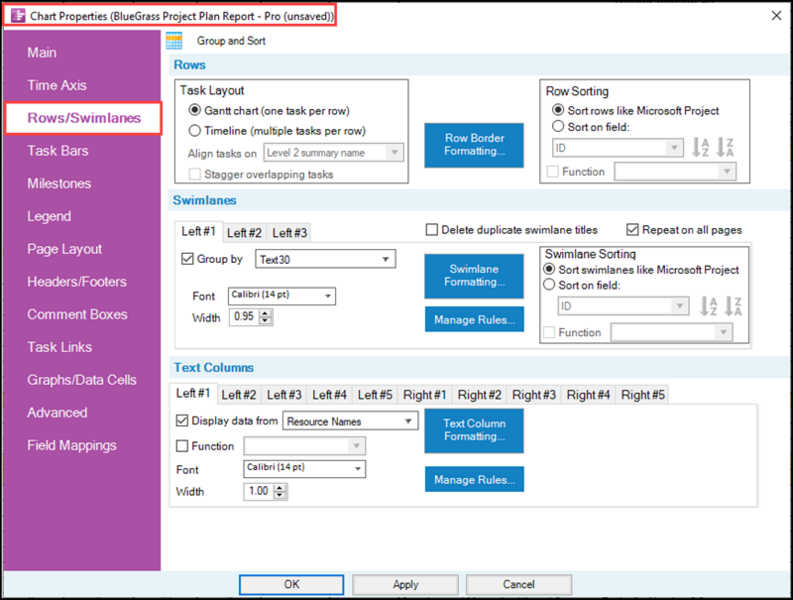Click Swimlane Formatting button
Image resolution: width=793 pixels, height=600 pixels.
click(474, 276)
